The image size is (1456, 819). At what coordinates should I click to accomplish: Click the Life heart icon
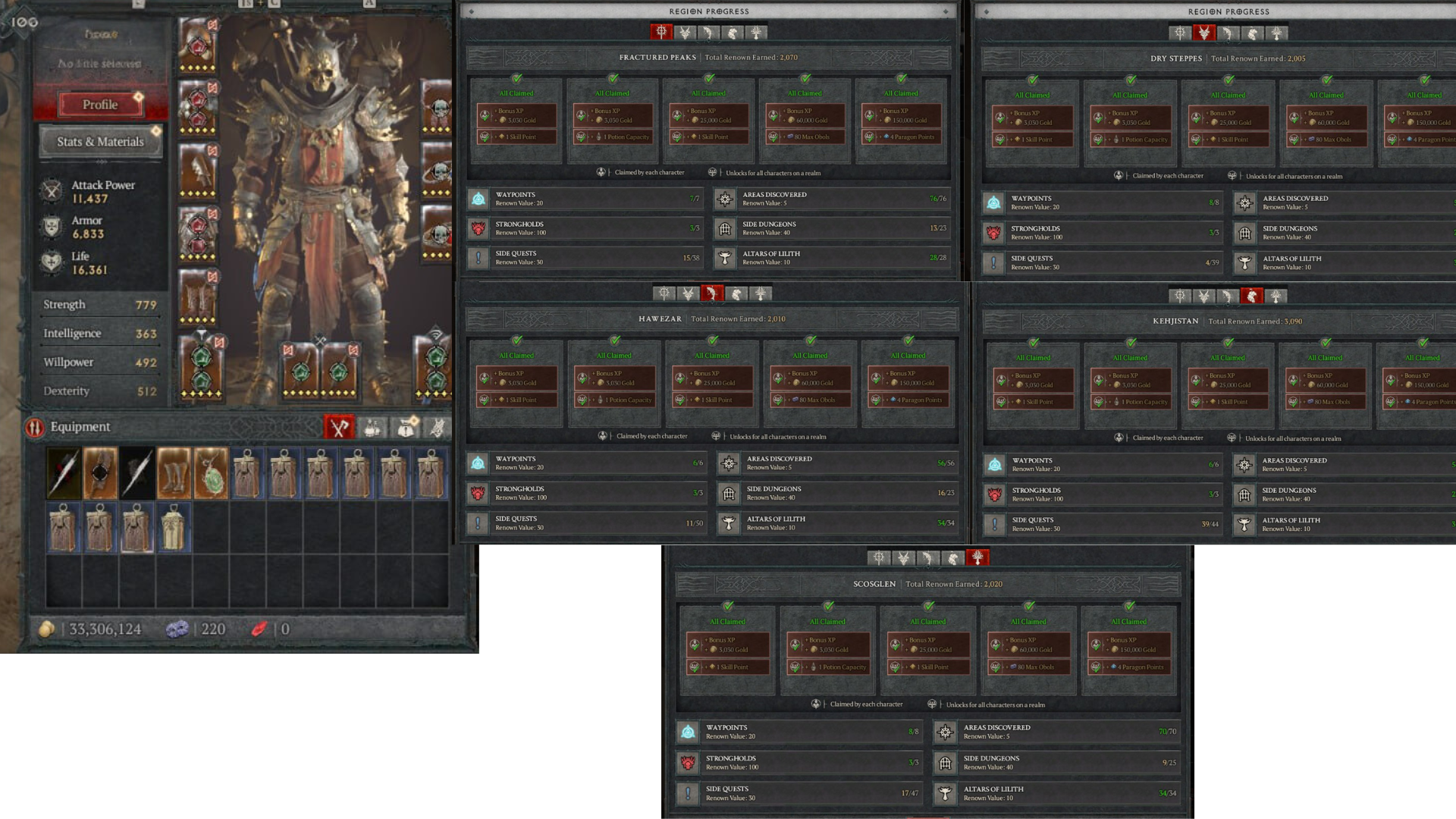click(x=52, y=262)
